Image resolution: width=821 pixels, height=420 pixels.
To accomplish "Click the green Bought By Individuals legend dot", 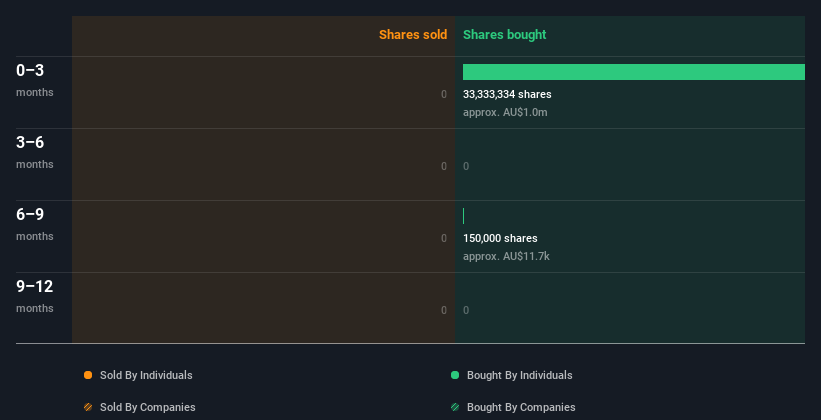I will point(455,375).
